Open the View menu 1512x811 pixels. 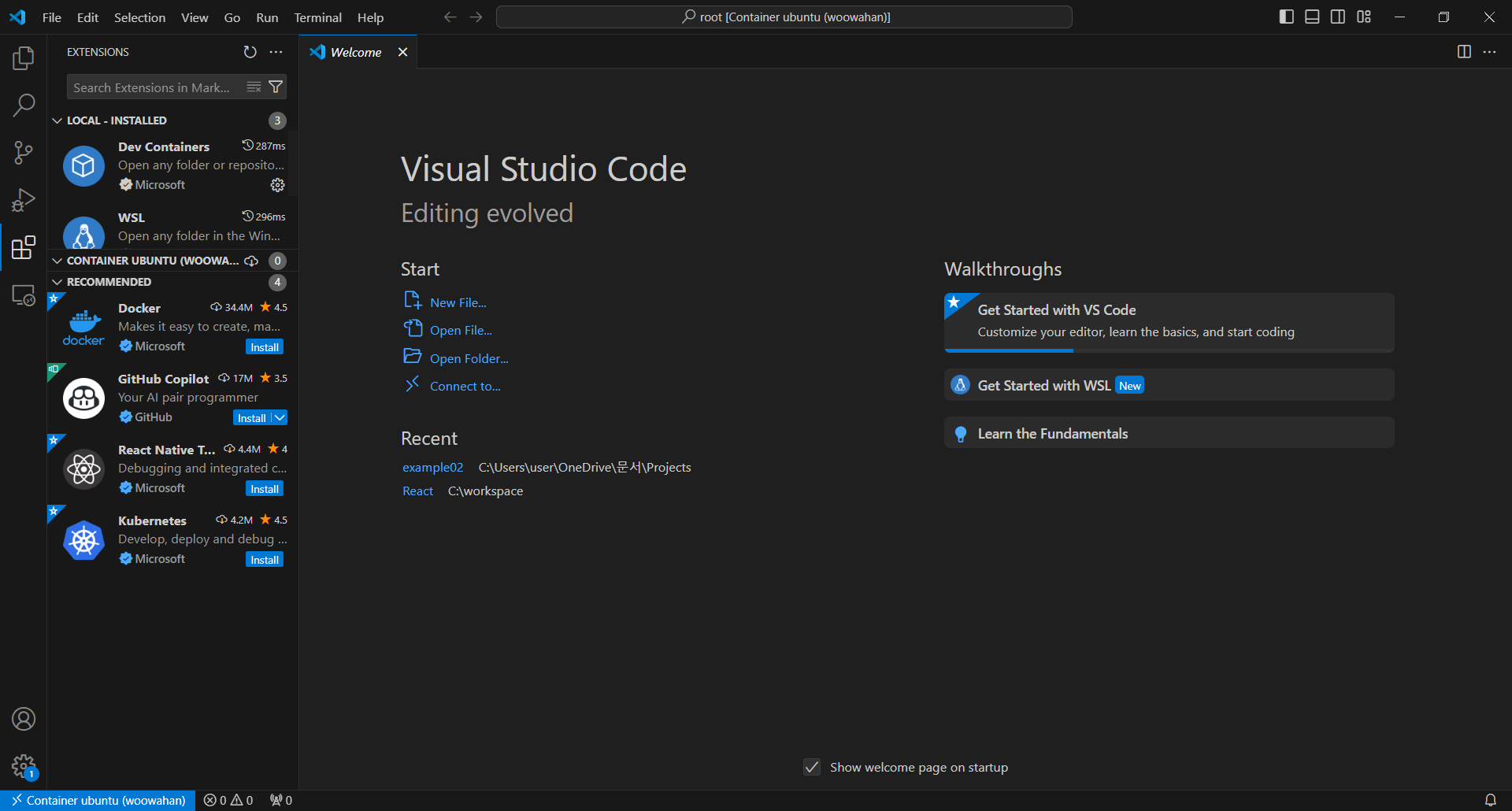[x=195, y=17]
